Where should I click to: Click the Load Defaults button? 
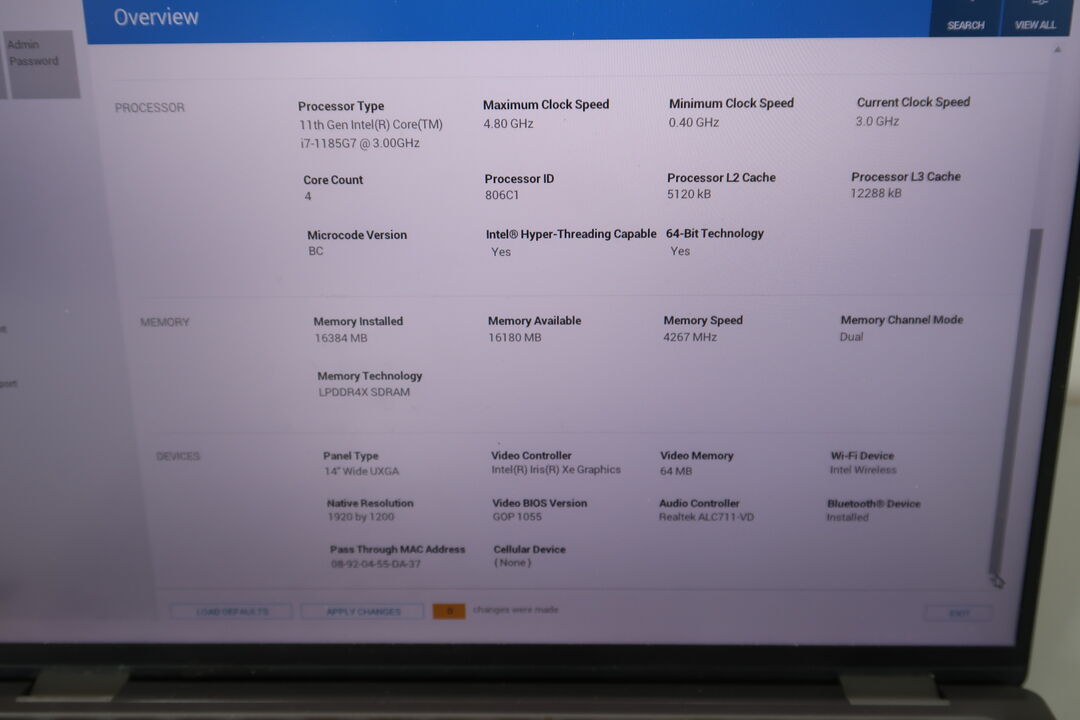231,611
